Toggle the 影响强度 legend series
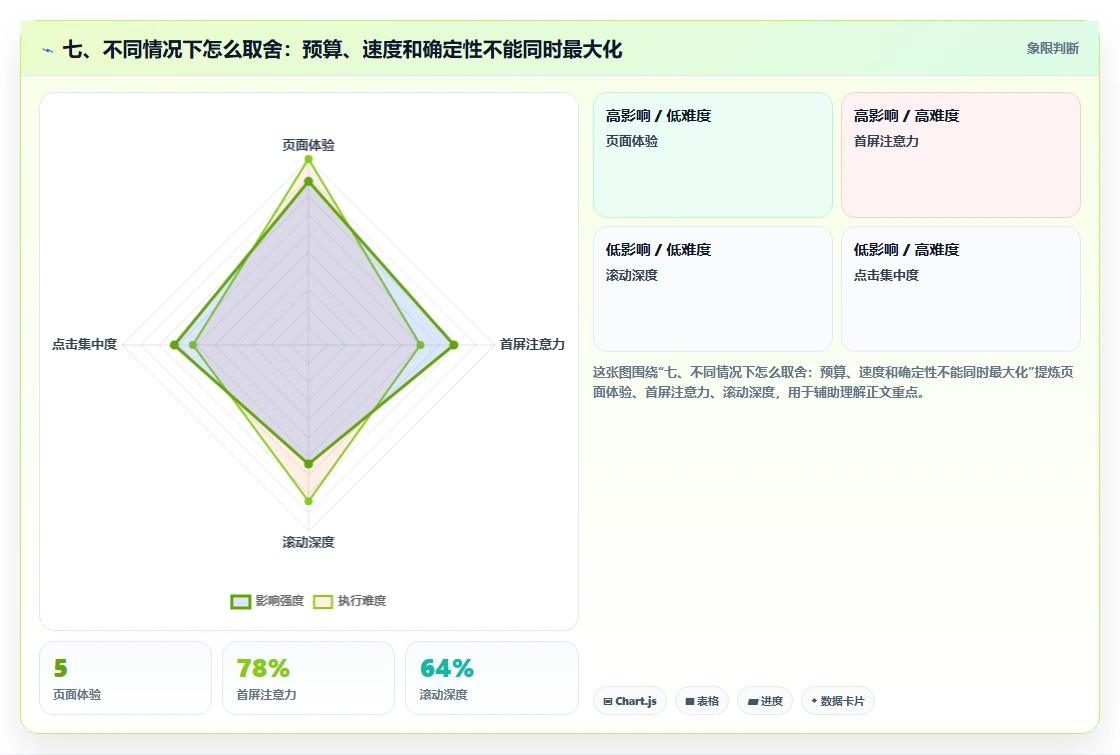 click(x=267, y=601)
